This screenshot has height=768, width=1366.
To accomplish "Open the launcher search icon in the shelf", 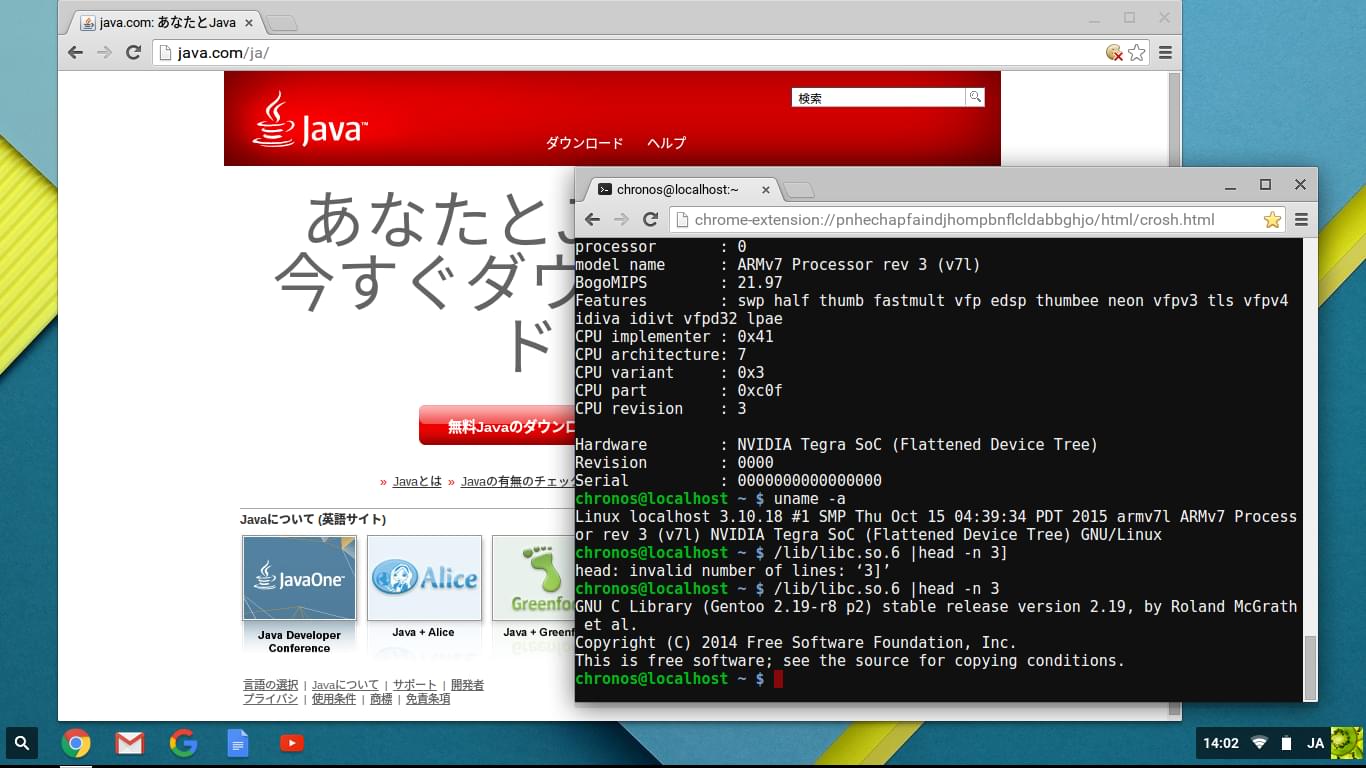I will click(x=22, y=743).
